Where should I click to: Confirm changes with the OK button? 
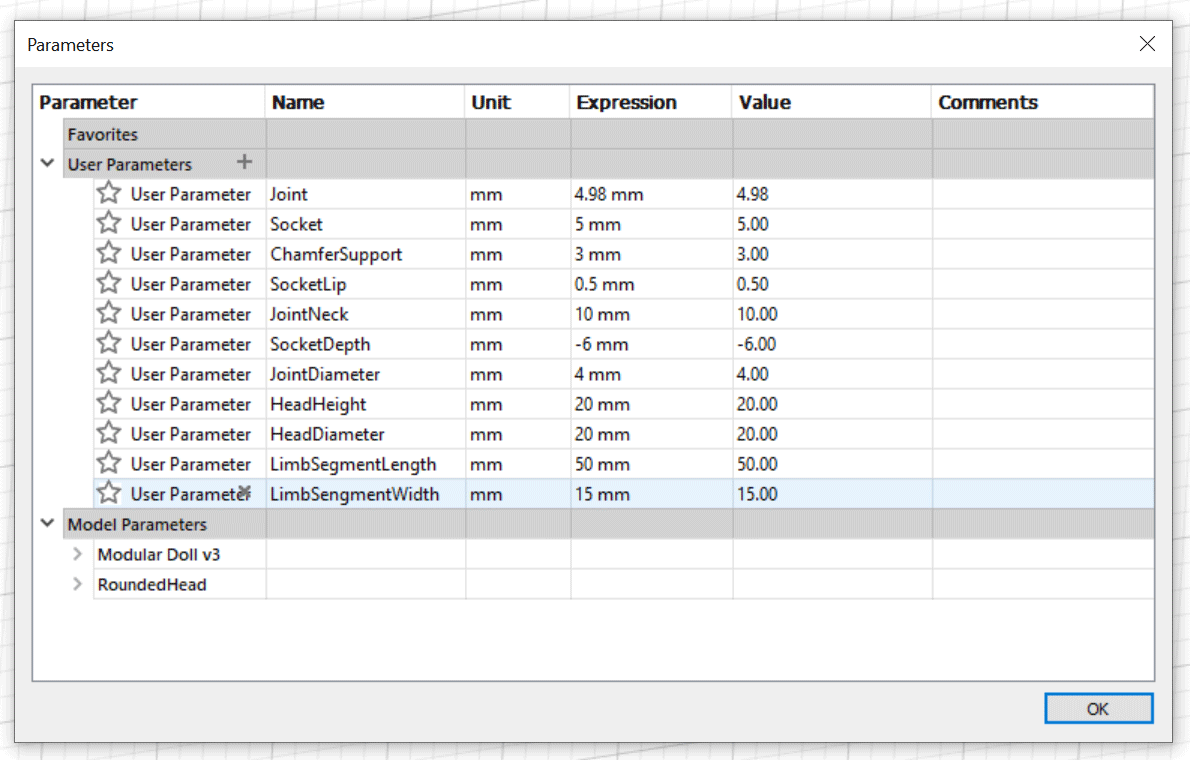tap(1098, 708)
